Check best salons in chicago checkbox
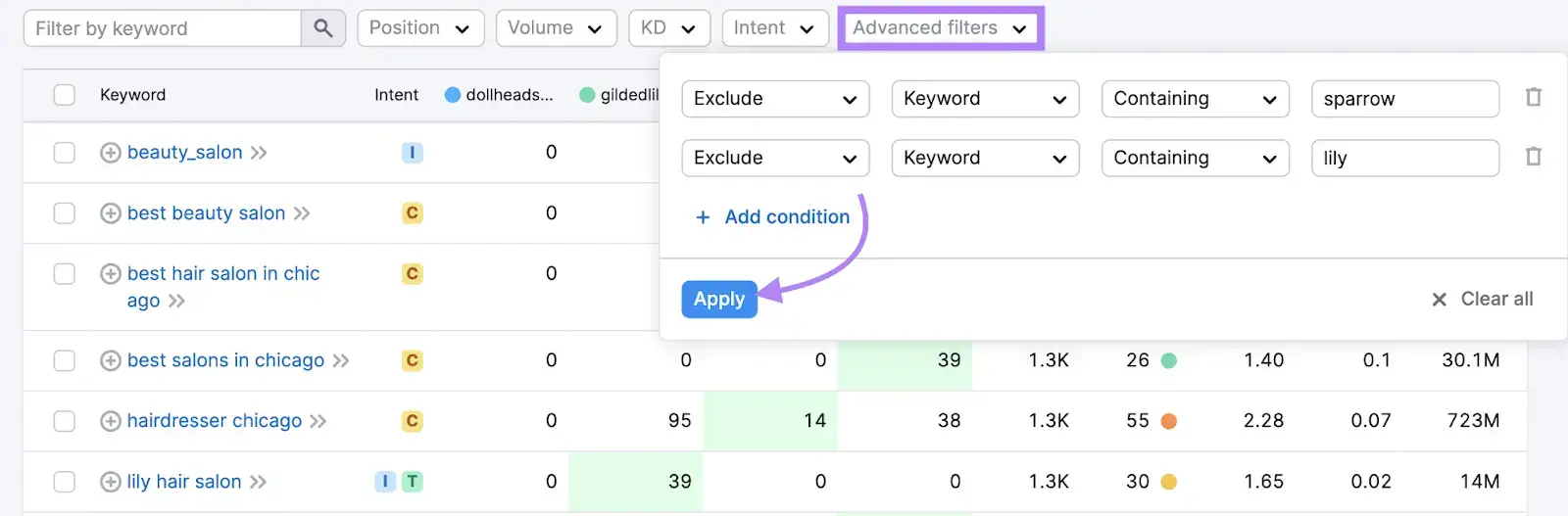Viewport: 1568px width, 516px height. tap(65, 361)
